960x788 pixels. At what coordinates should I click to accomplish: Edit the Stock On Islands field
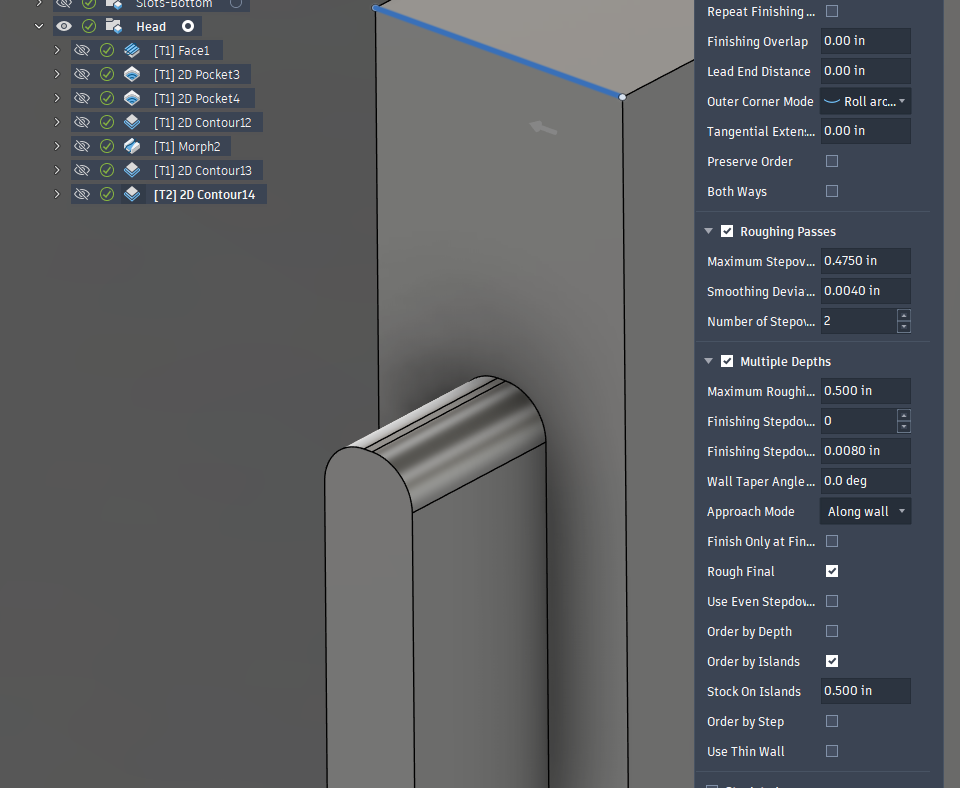pos(865,691)
